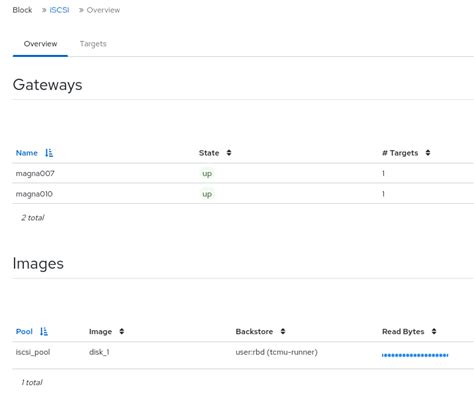This screenshot has width=474, height=401.
Task: Click the Backstore column sort arrows
Action: coord(283,331)
